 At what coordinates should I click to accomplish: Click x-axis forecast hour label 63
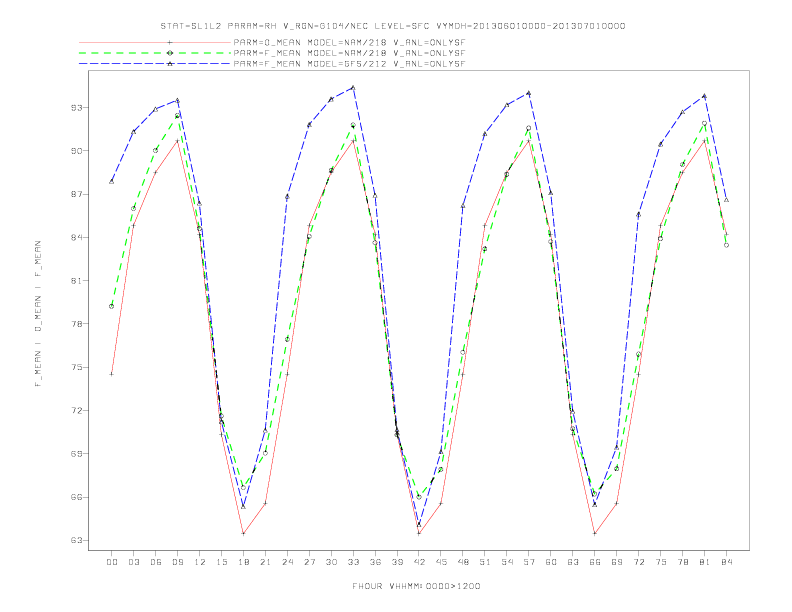573,562
